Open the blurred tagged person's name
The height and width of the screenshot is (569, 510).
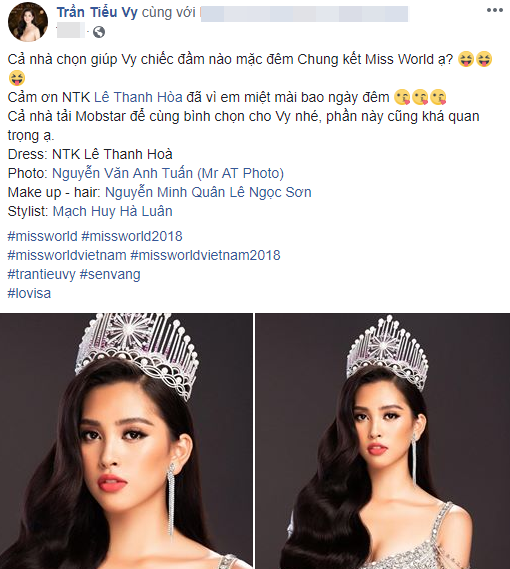click(304, 14)
